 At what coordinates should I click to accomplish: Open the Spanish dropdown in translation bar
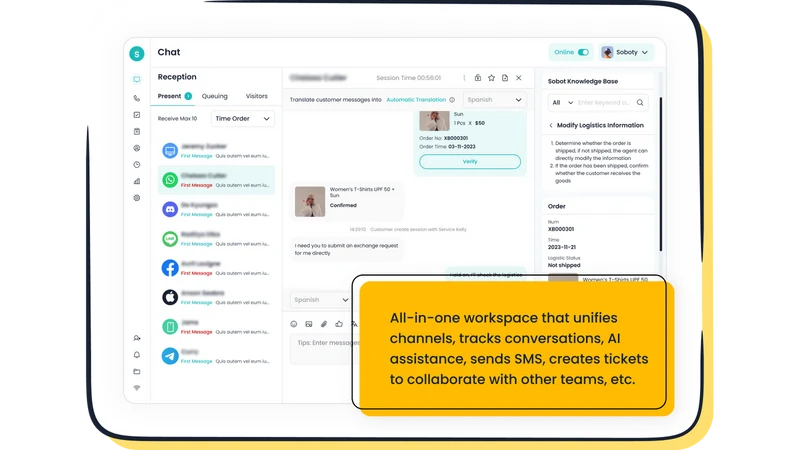click(494, 100)
